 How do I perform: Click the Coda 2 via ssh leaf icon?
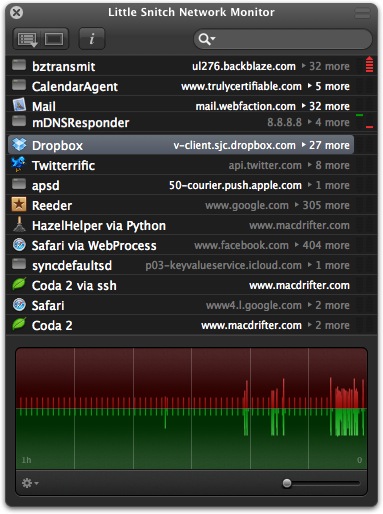click(x=19, y=285)
